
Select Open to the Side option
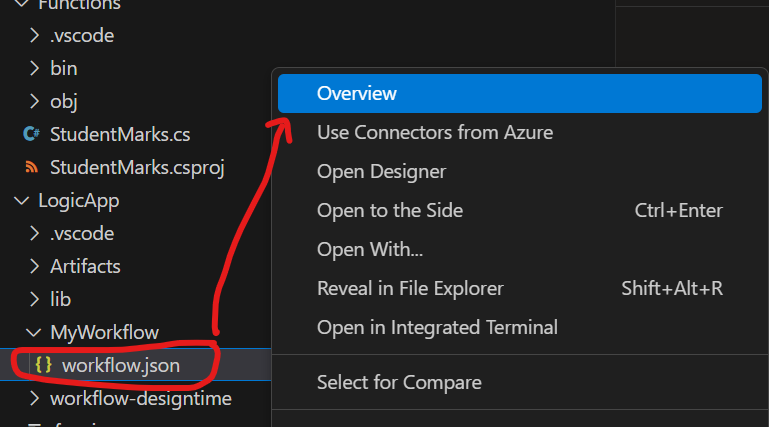pos(520,210)
